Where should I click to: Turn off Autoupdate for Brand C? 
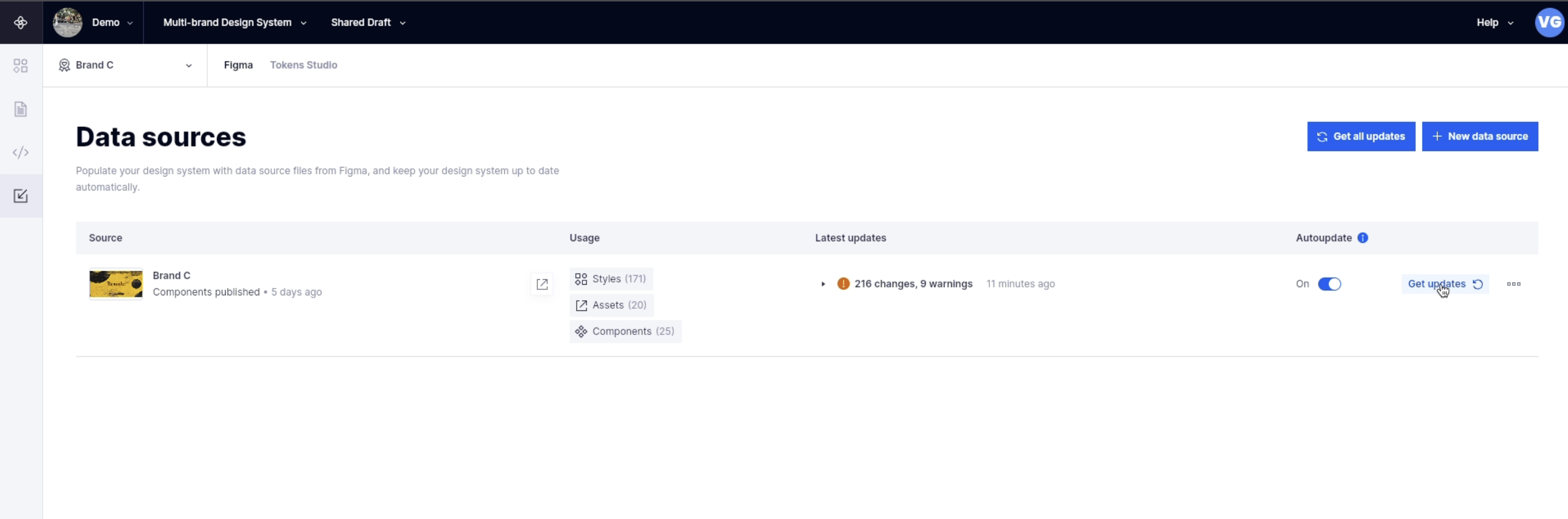[1331, 284]
